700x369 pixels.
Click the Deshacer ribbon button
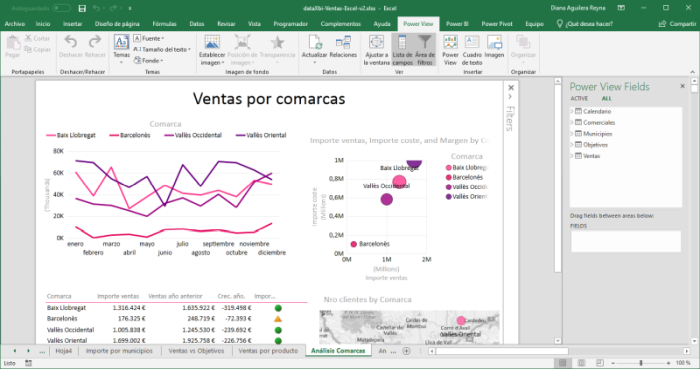71,47
